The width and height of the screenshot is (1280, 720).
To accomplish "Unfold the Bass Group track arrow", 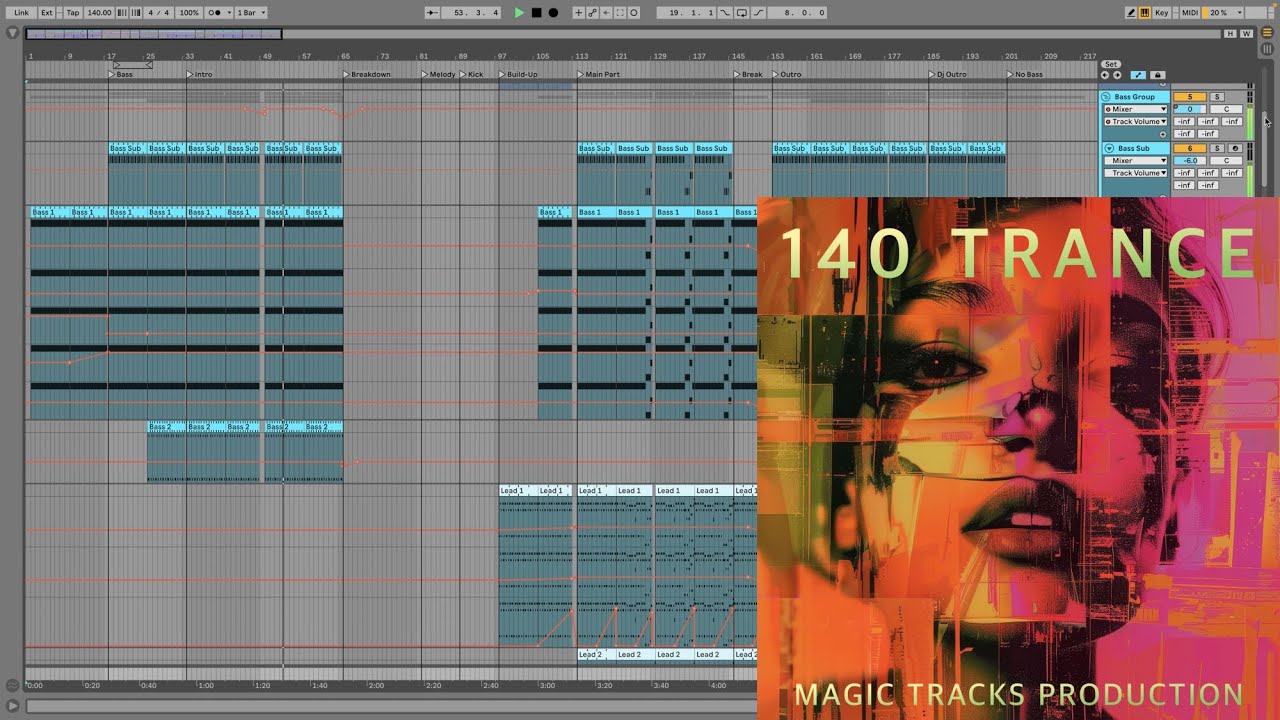I will (x=1107, y=97).
